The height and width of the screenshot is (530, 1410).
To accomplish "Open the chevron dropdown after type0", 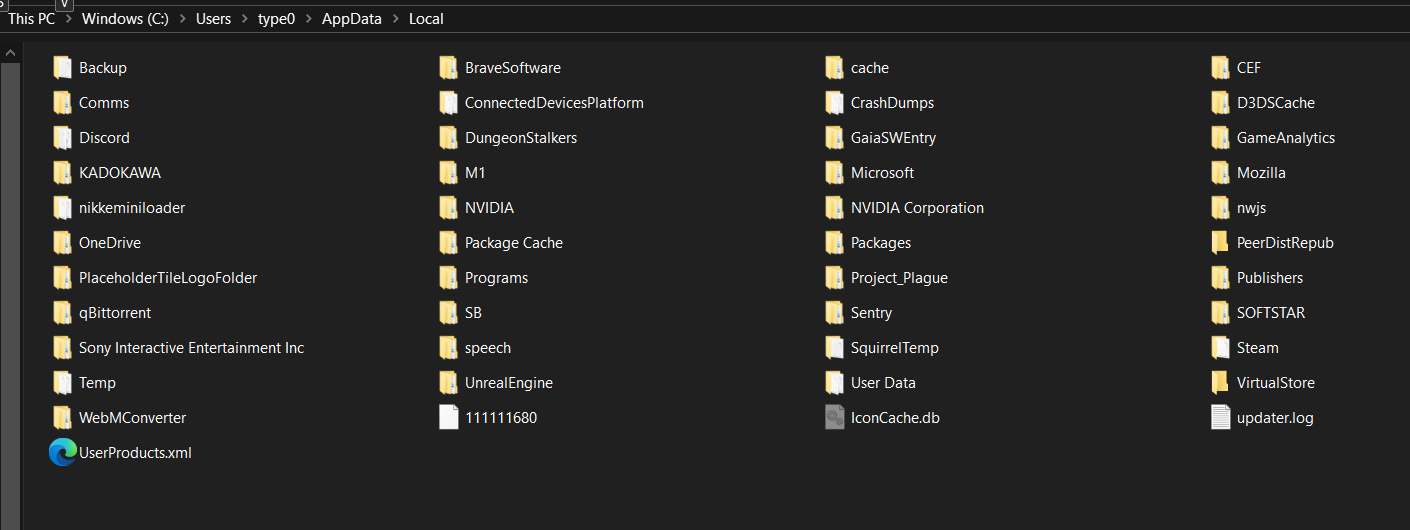I will click(308, 19).
